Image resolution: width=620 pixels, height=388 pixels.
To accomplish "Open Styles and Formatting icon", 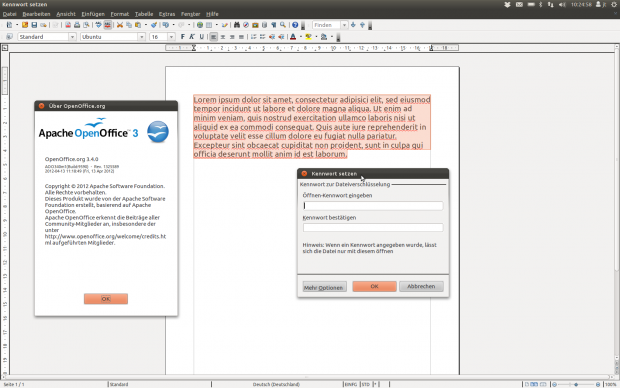I will click(x=9, y=37).
